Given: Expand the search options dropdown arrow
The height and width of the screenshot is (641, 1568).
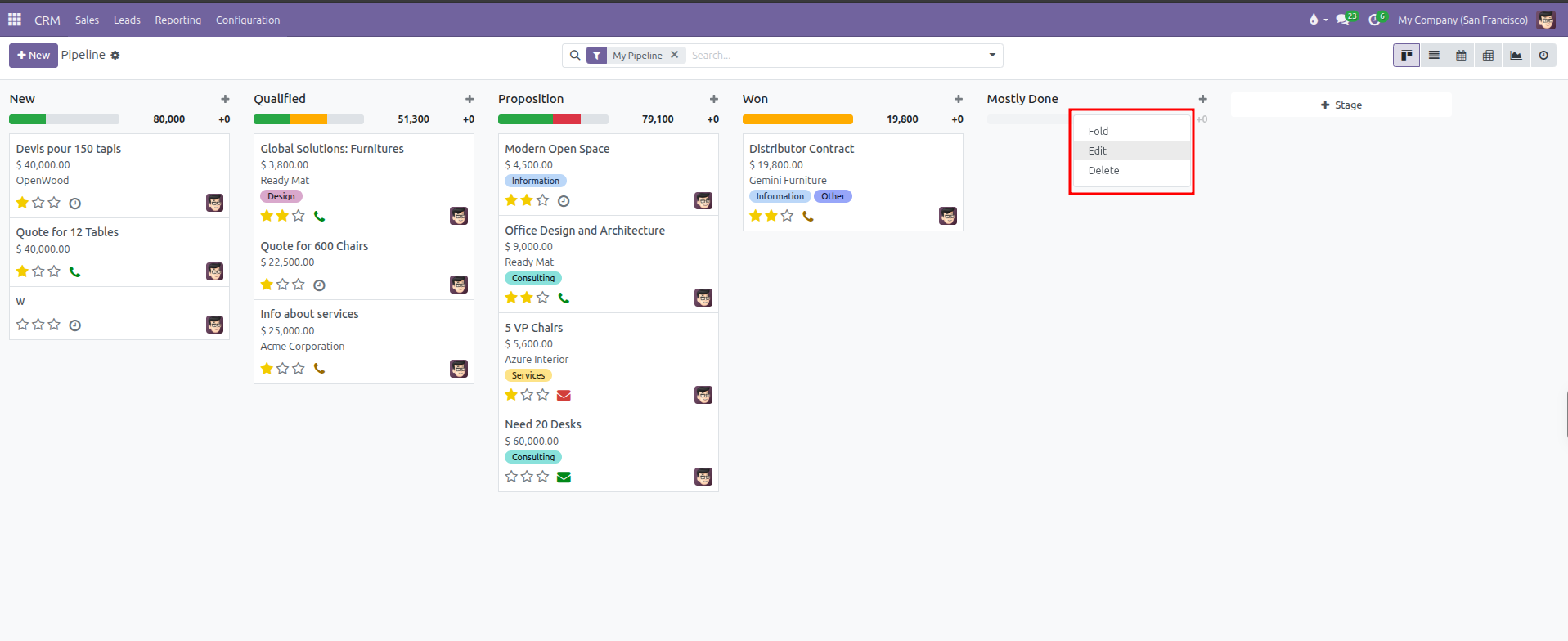Looking at the screenshot, I should click(x=992, y=56).
